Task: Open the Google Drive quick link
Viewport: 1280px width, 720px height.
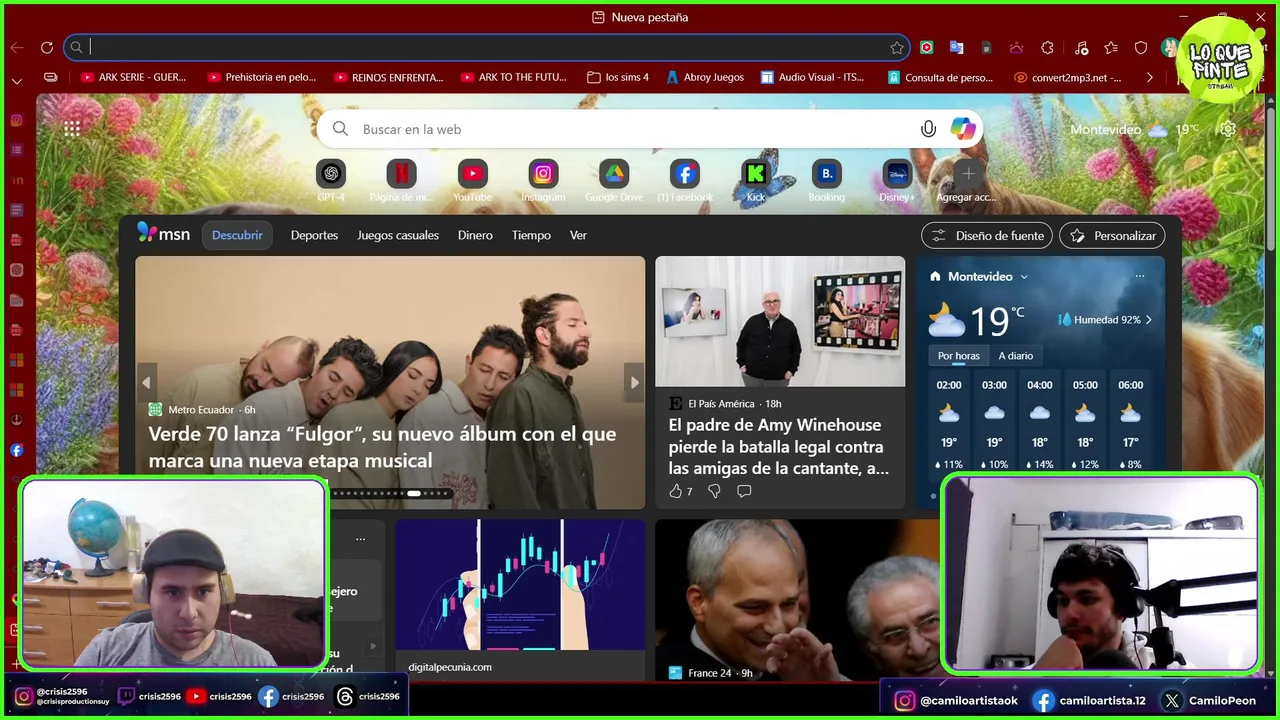Action: [614, 174]
